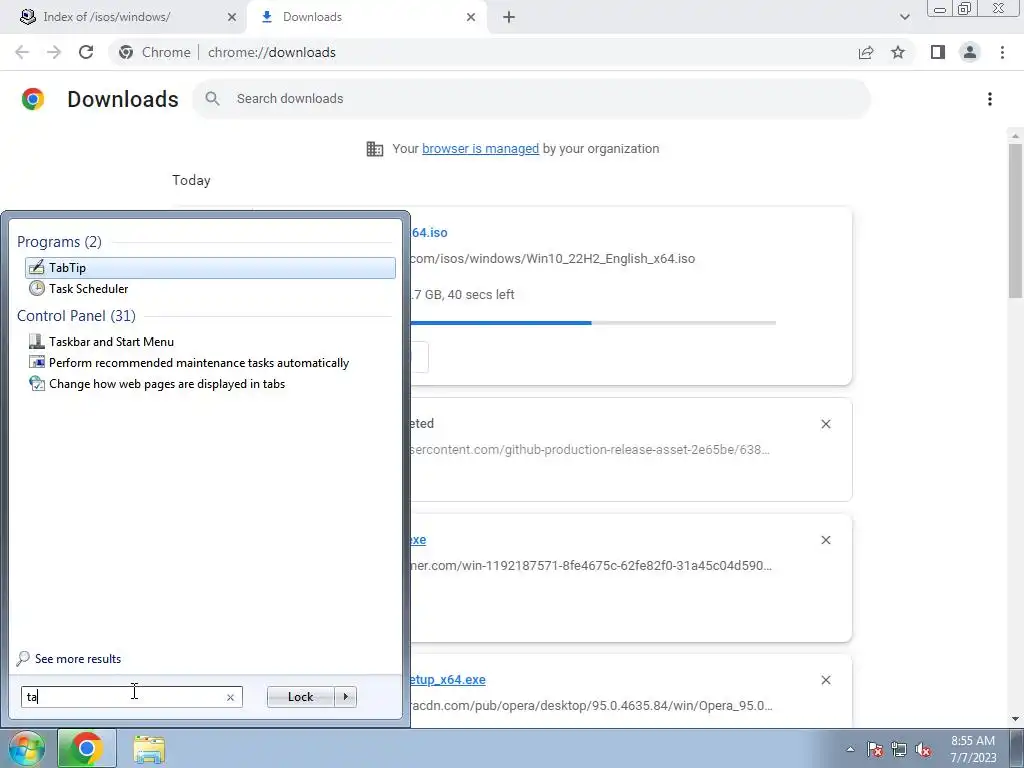This screenshot has width=1024, height=768.
Task: Go back in Chrome
Action: click(x=22, y=52)
